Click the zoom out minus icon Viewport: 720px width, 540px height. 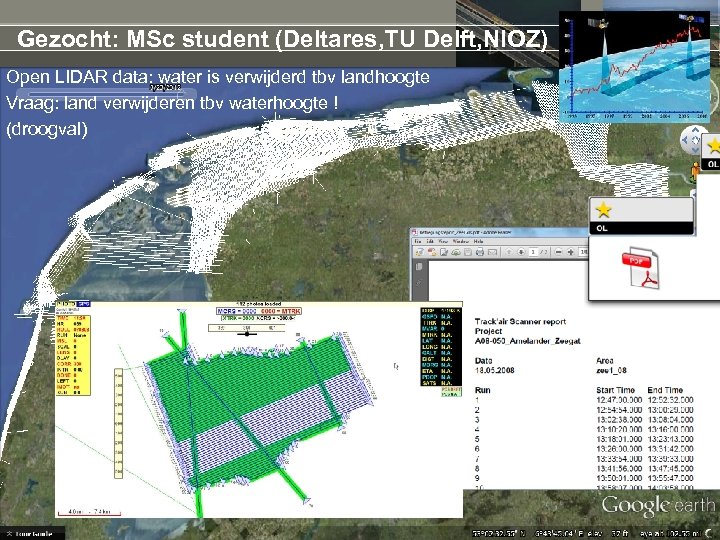[558, 252]
